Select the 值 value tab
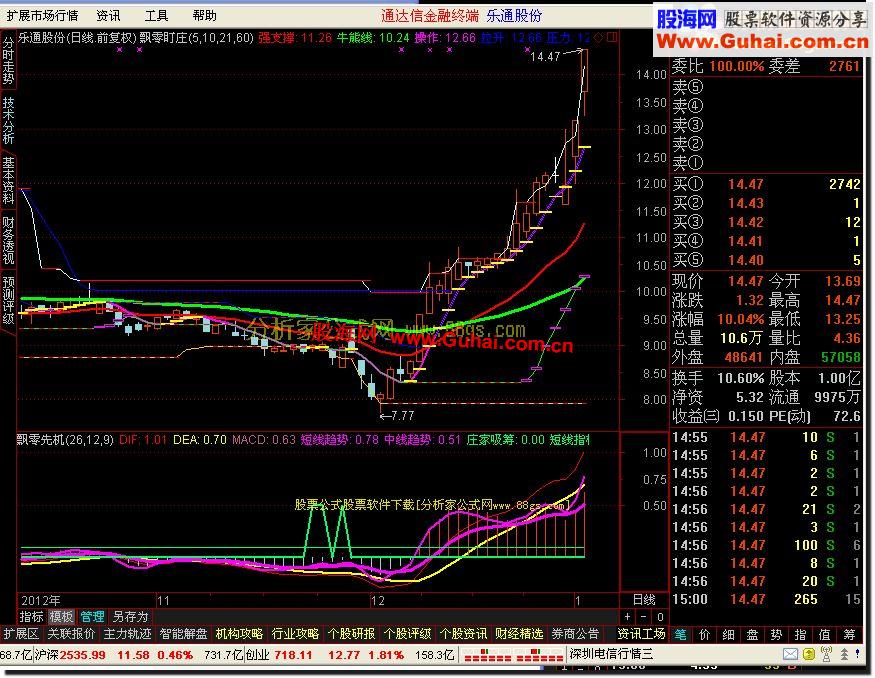Screen dimensions: 875x678 (x=825, y=634)
